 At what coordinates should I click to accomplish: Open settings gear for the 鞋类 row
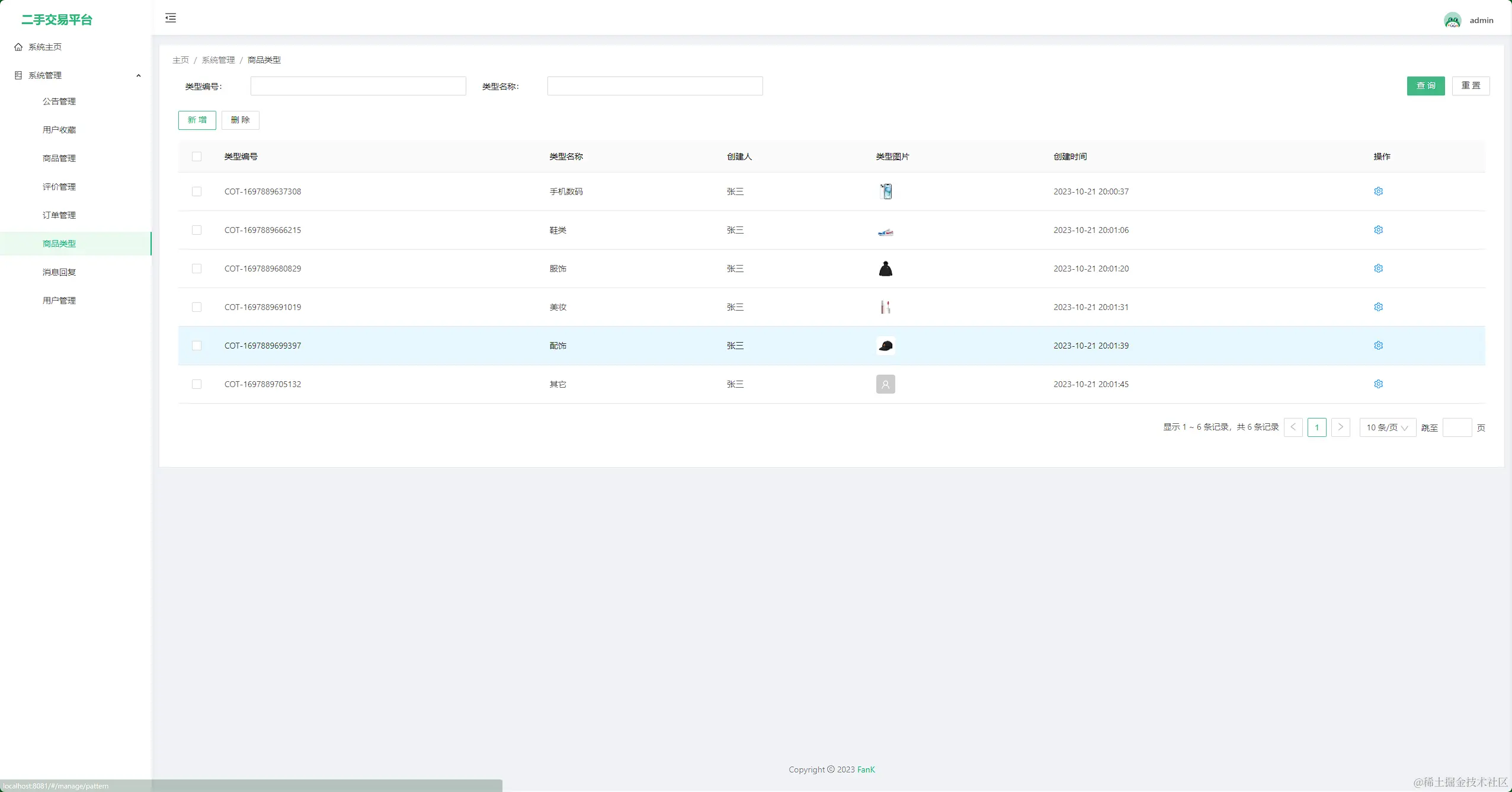tap(1378, 230)
